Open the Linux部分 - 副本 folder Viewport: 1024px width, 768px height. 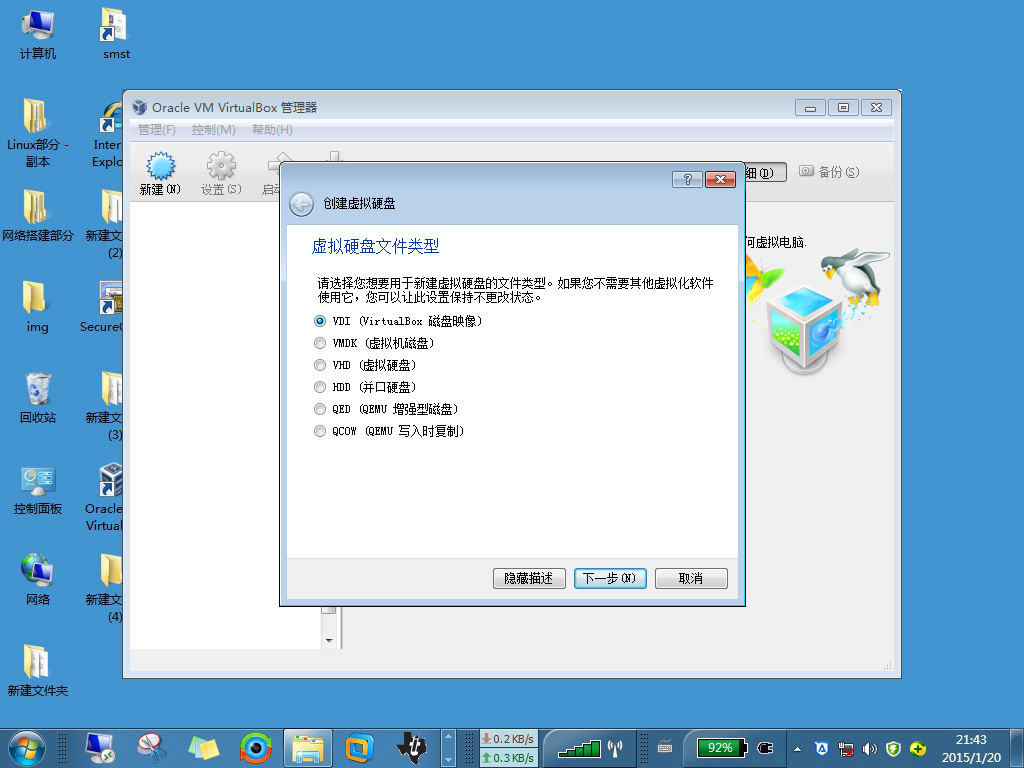37,133
